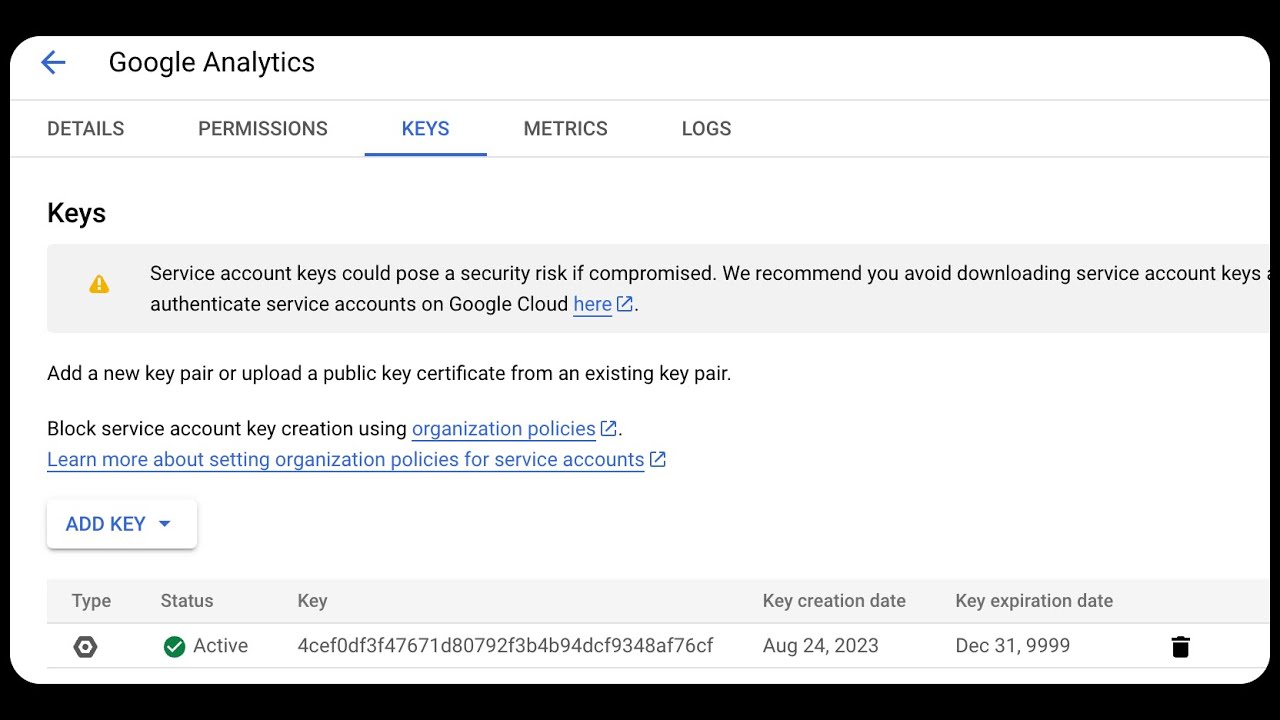The width and height of the screenshot is (1280, 720).
Task: Click the back arrow icon
Action: point(53,63)
